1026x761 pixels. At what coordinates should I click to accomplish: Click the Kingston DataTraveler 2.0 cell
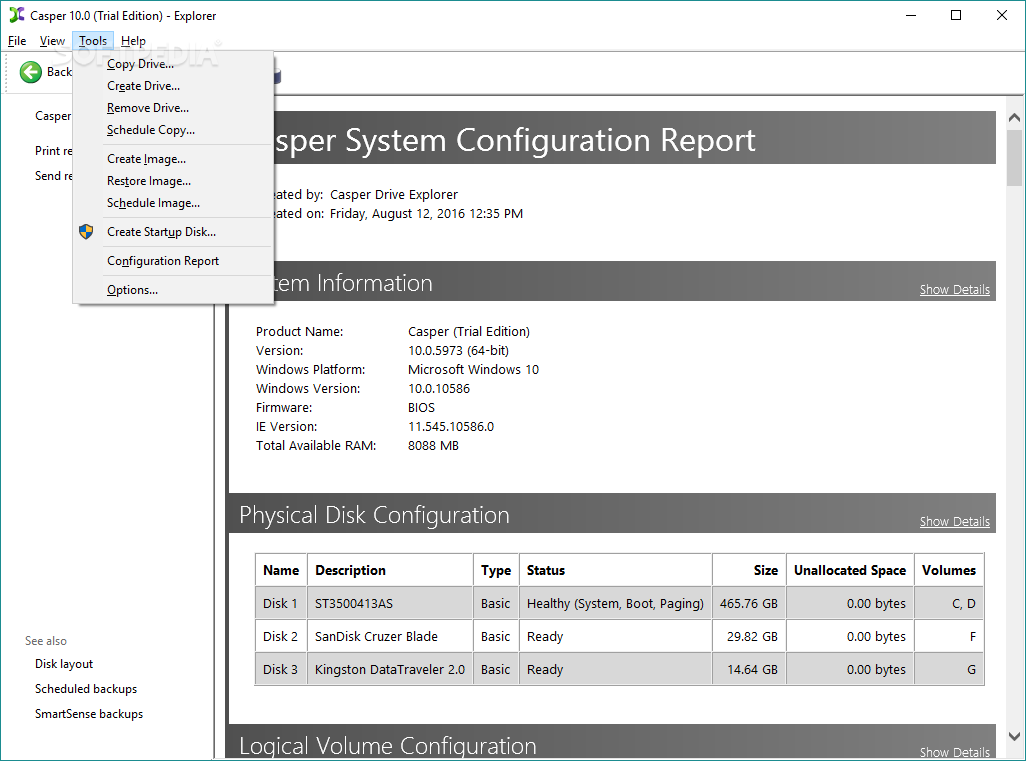coord(390,669)
